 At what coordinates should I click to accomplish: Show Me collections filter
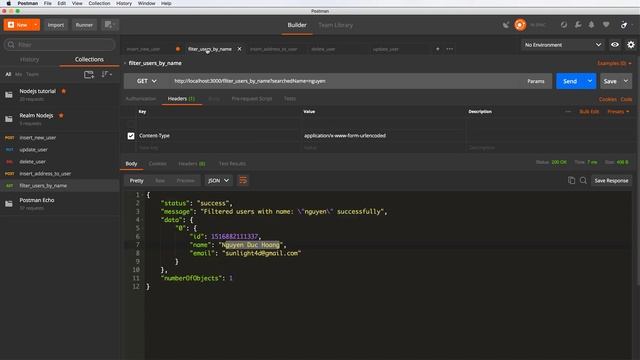pyautogui.click(x=18, y=74)
